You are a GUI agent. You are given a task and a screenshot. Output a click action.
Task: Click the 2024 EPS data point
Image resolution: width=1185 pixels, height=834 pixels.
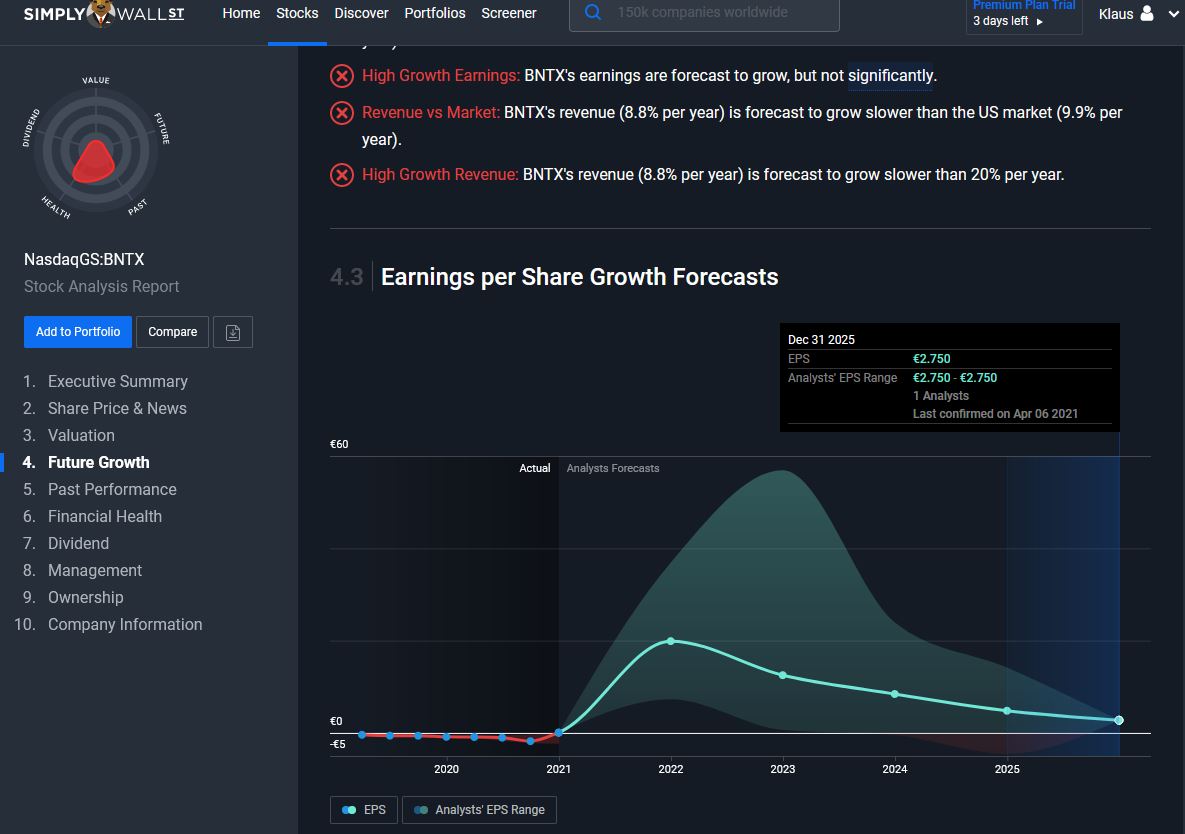point(895,694)
